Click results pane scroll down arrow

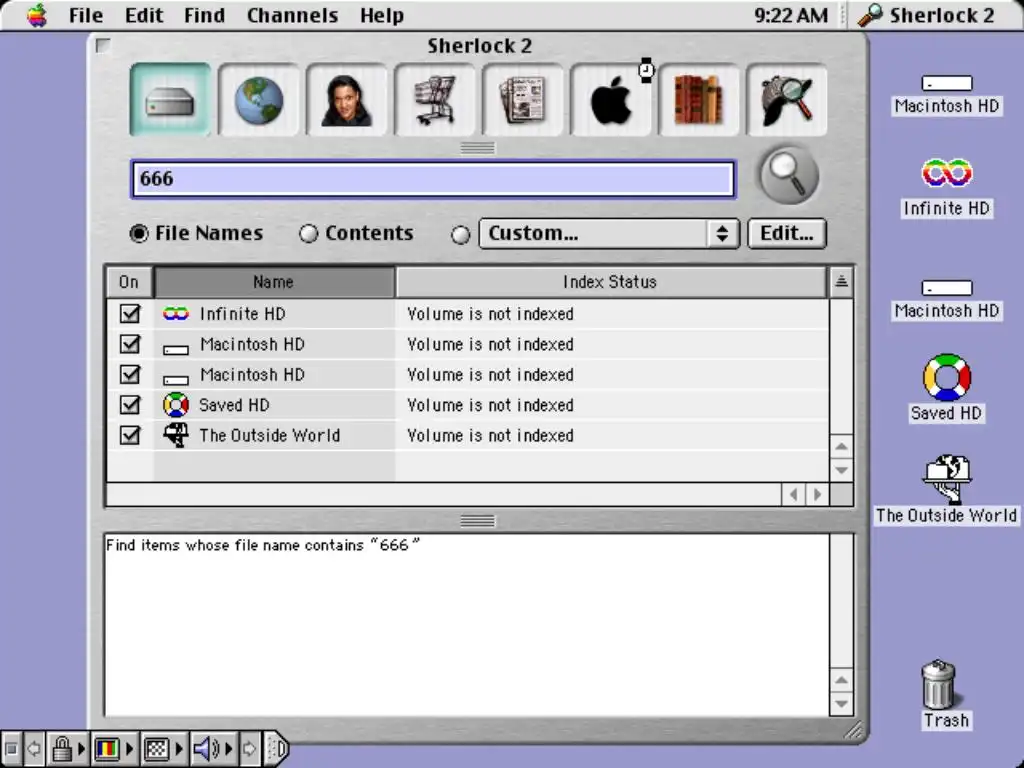[841, 703]
